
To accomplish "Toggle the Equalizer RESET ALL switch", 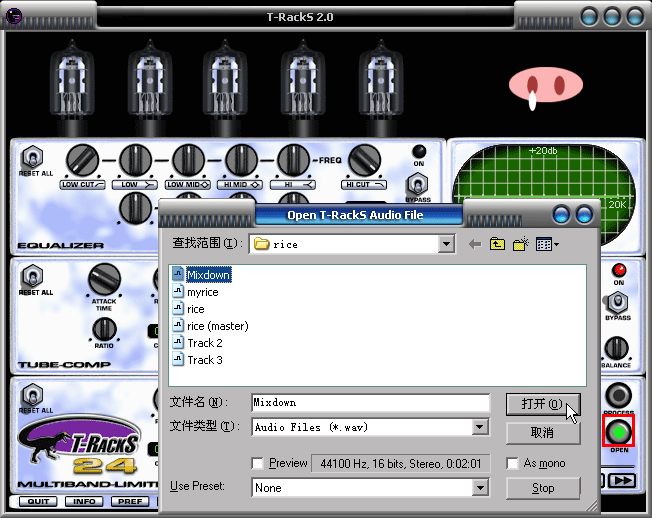I will [x=32, y=157].
